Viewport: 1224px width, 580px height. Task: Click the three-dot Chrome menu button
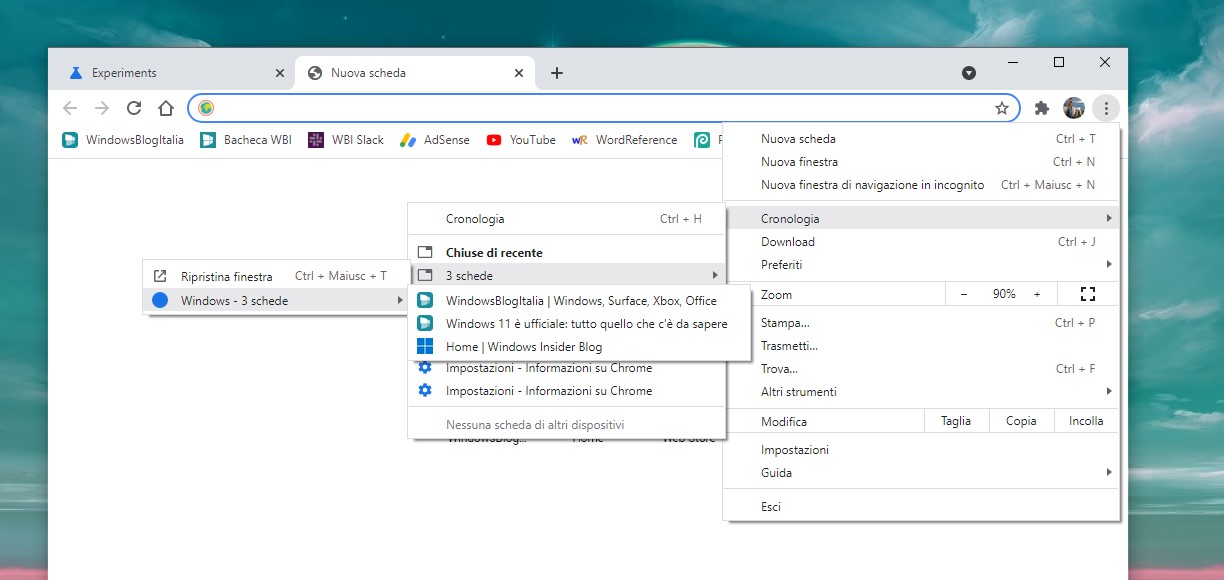[x=1106, y=108]
